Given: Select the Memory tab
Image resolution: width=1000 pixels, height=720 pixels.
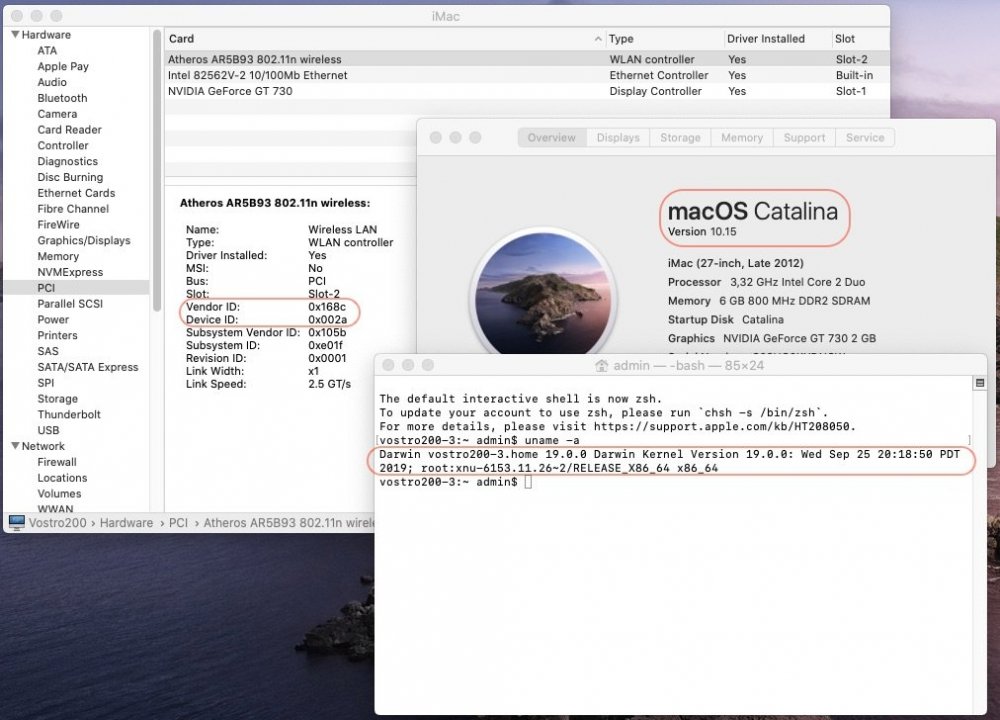Looking at the screenshot, I should coord(741,138).
